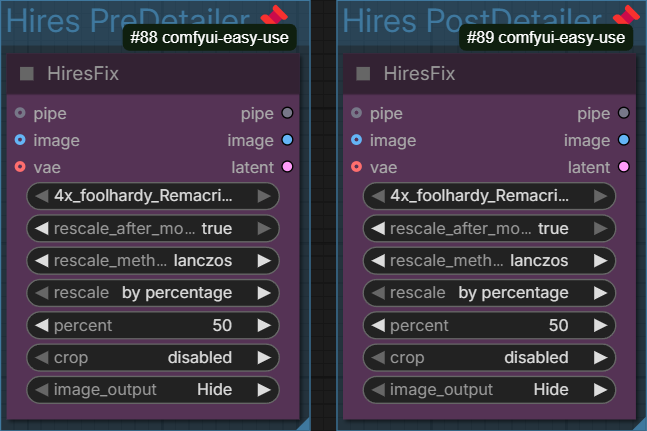Toggle rescale_after_model in PreDetailer node
This screenshot has height=431, width=647.
click(x=153, y=228)
